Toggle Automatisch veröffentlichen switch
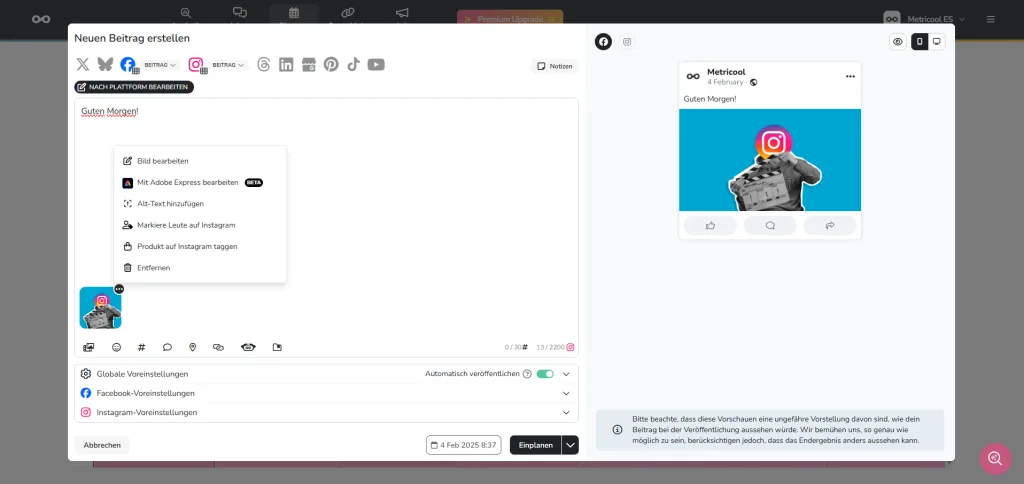1024x484 pixels. pos(545,374)
